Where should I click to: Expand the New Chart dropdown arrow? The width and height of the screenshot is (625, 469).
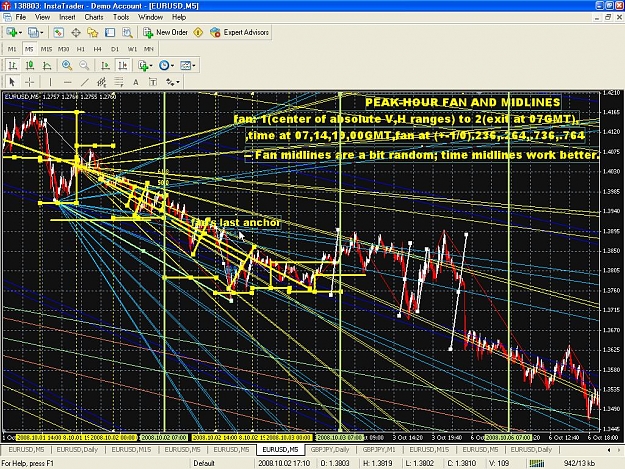(20, 33)
